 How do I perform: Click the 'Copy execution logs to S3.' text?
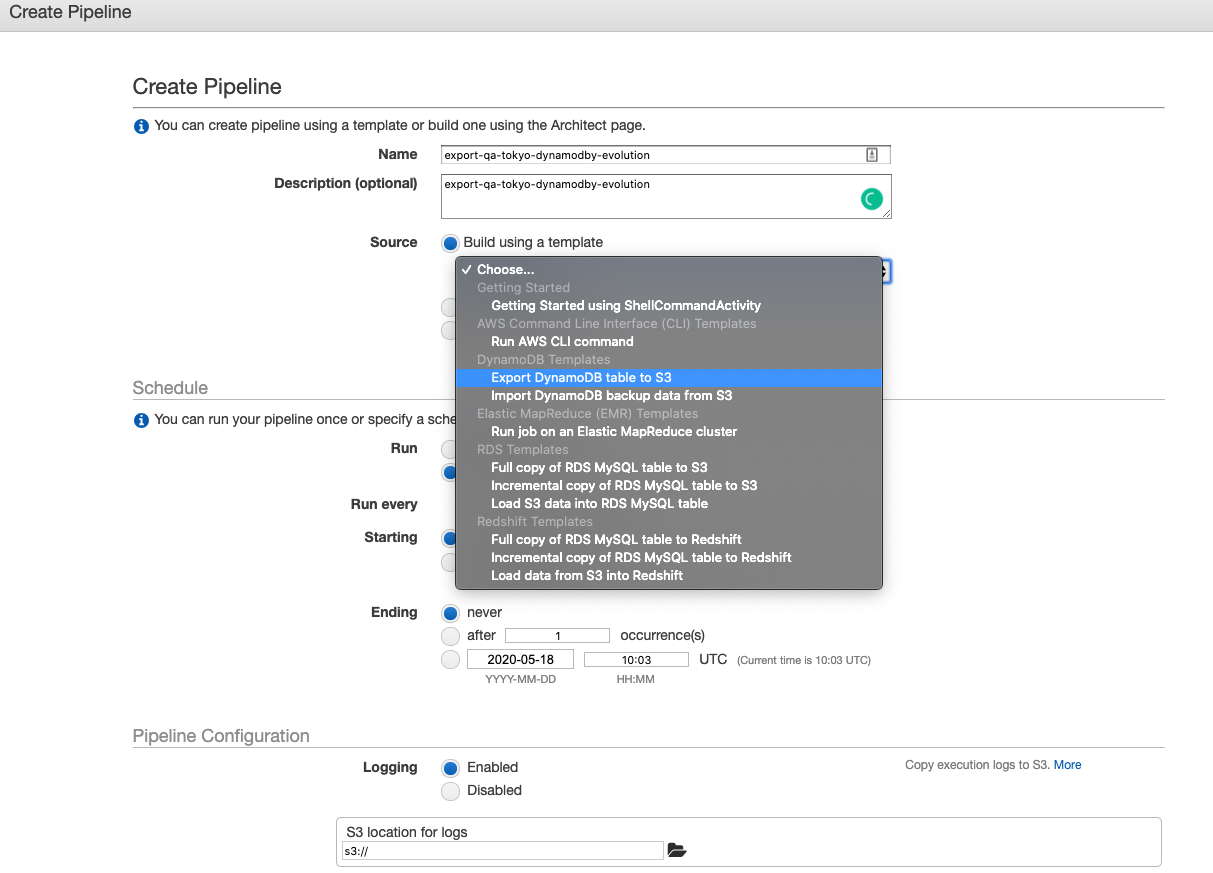pyautogui.click(x=977, y=765)
